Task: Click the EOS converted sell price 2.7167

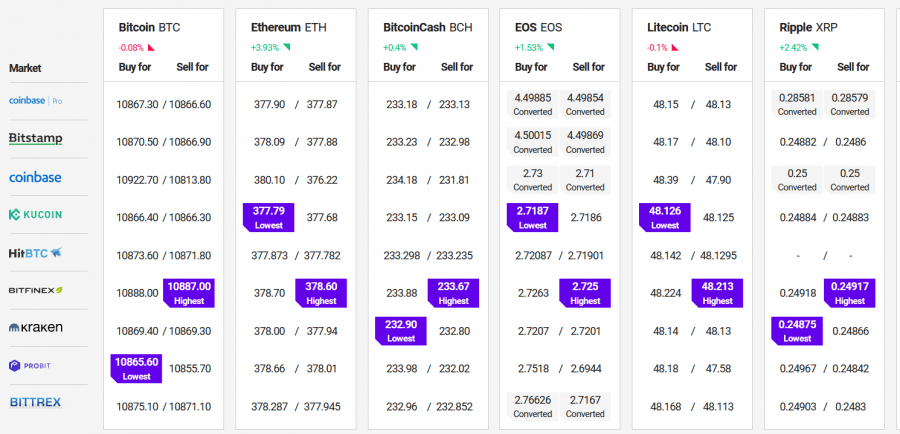Action: point(585,406)
